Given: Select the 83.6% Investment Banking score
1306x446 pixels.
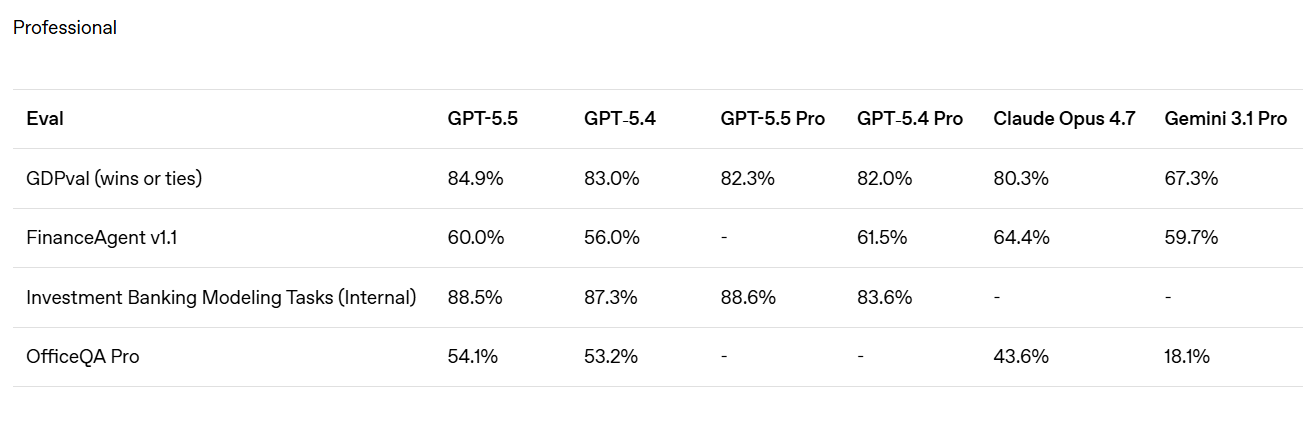Looking at the screenshot, I should tap(885, 297).
